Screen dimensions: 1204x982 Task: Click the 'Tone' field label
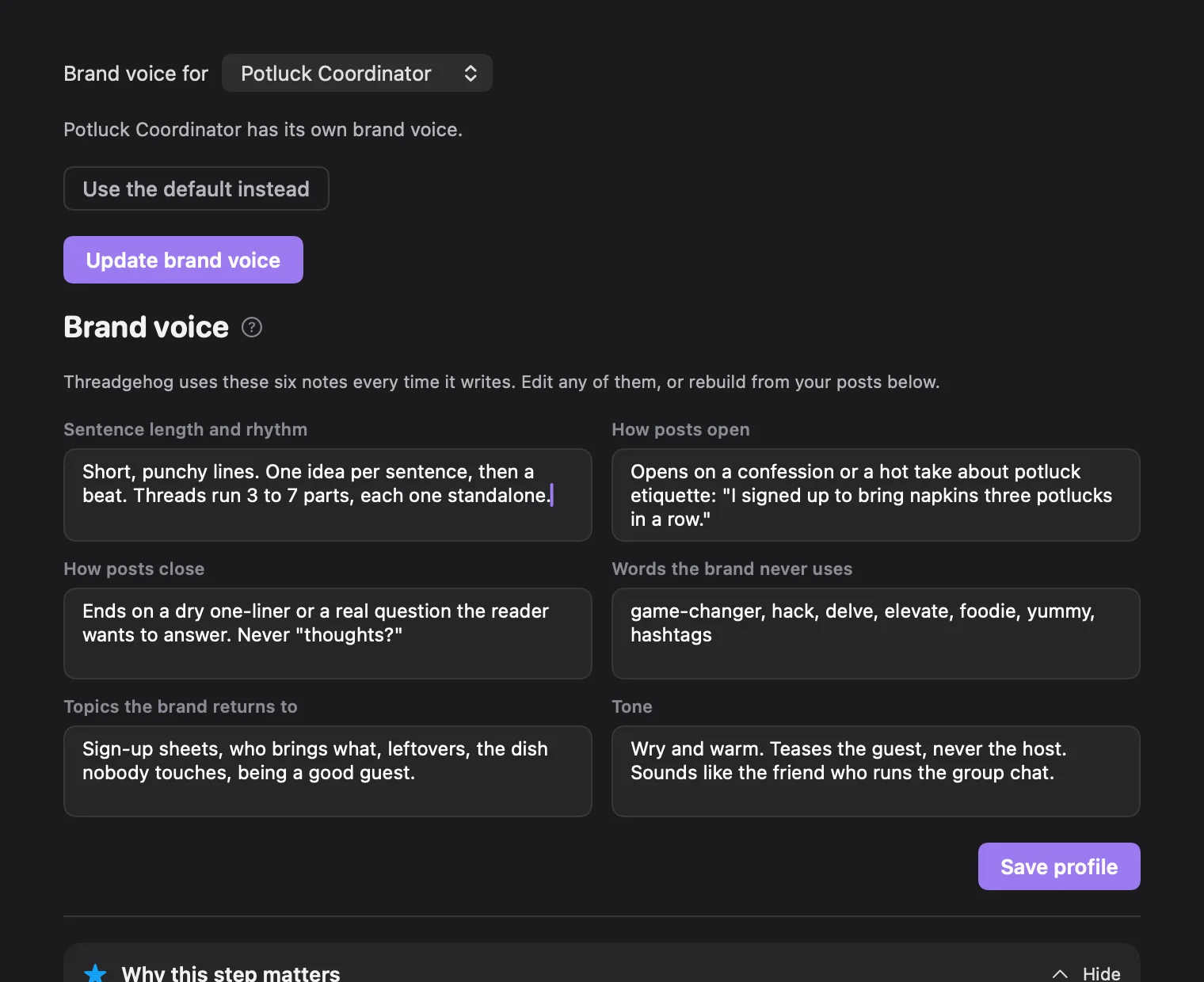(632, 706)
